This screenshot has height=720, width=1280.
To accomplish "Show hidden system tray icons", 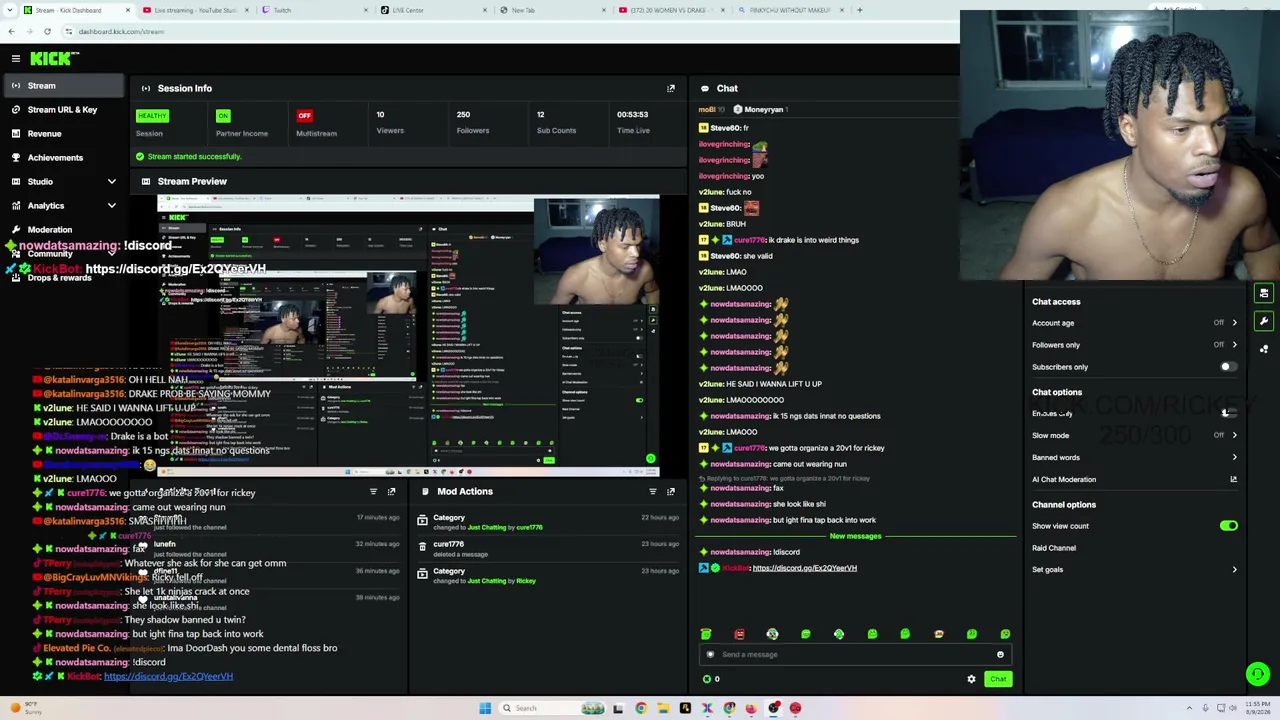I will point(1189,708).
